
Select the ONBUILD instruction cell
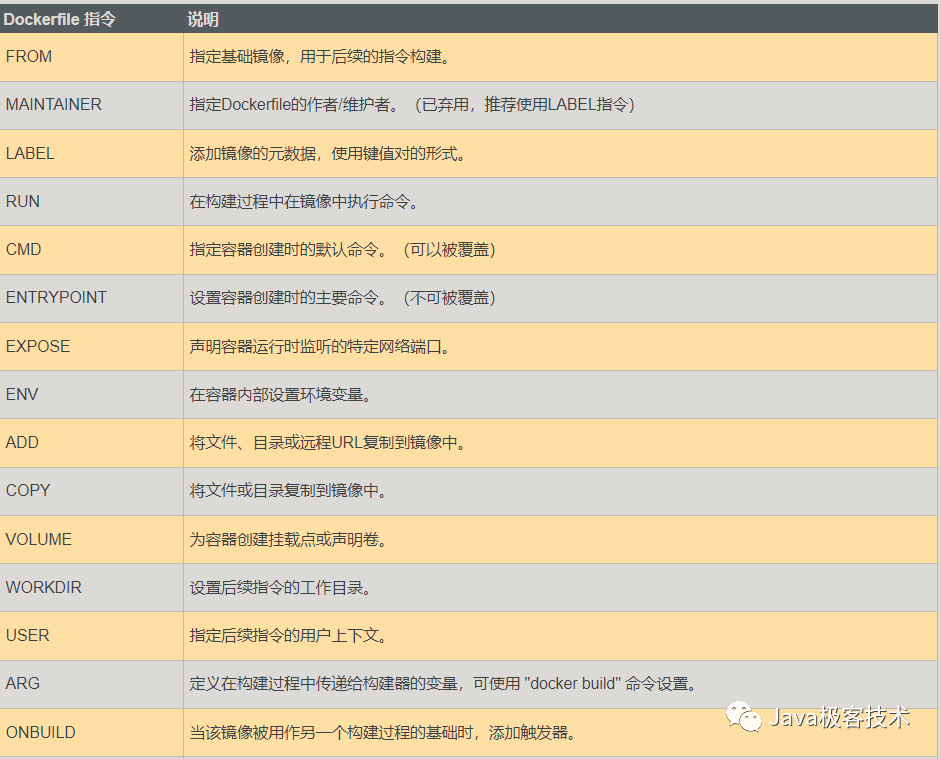[x=91, y=733]
